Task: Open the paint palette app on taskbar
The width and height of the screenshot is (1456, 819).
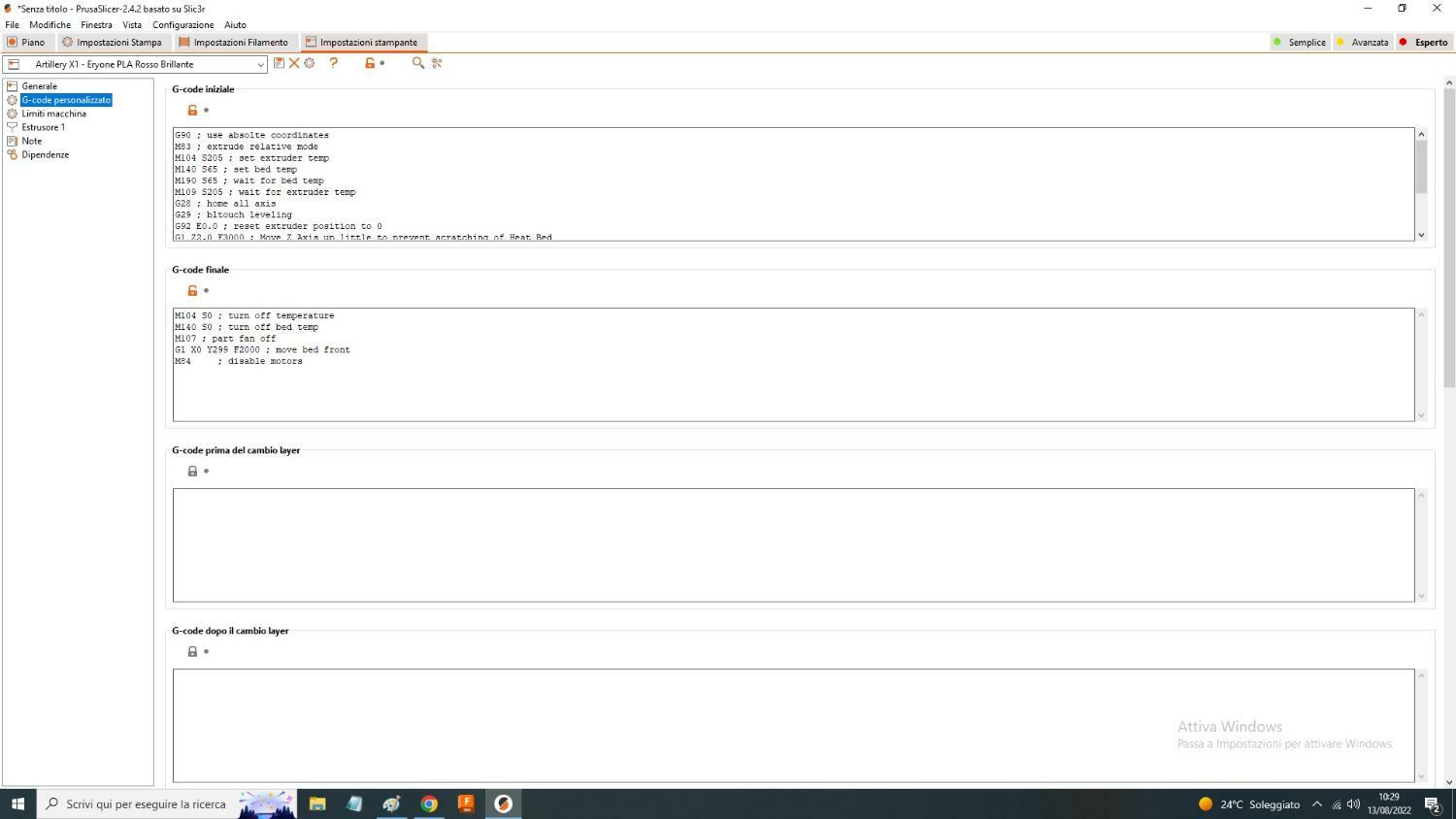Action: (x=392, y=803)
